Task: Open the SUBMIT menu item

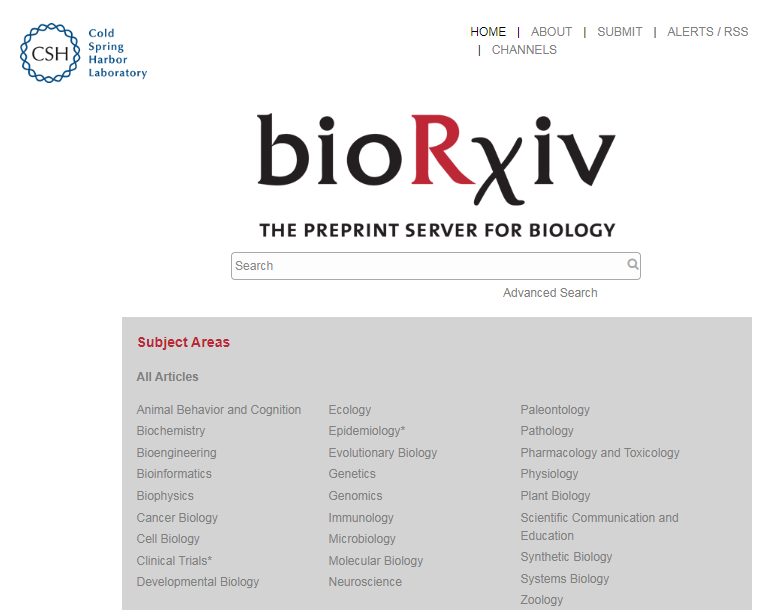Action: point(620,32)
